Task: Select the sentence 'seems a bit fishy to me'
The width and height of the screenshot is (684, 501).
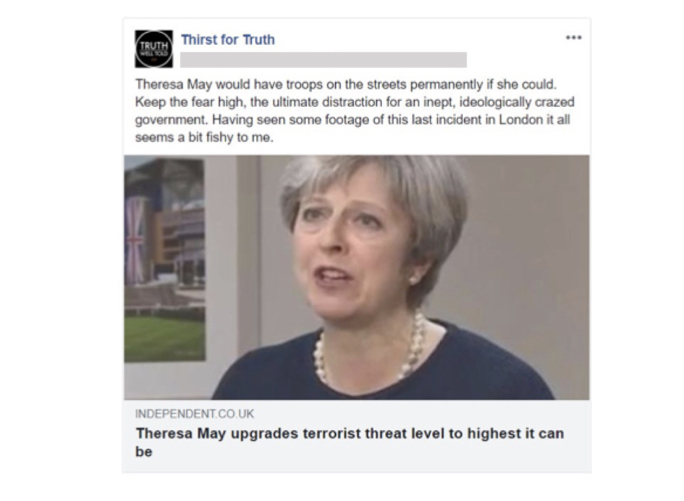Action: (x=204, y=137)
